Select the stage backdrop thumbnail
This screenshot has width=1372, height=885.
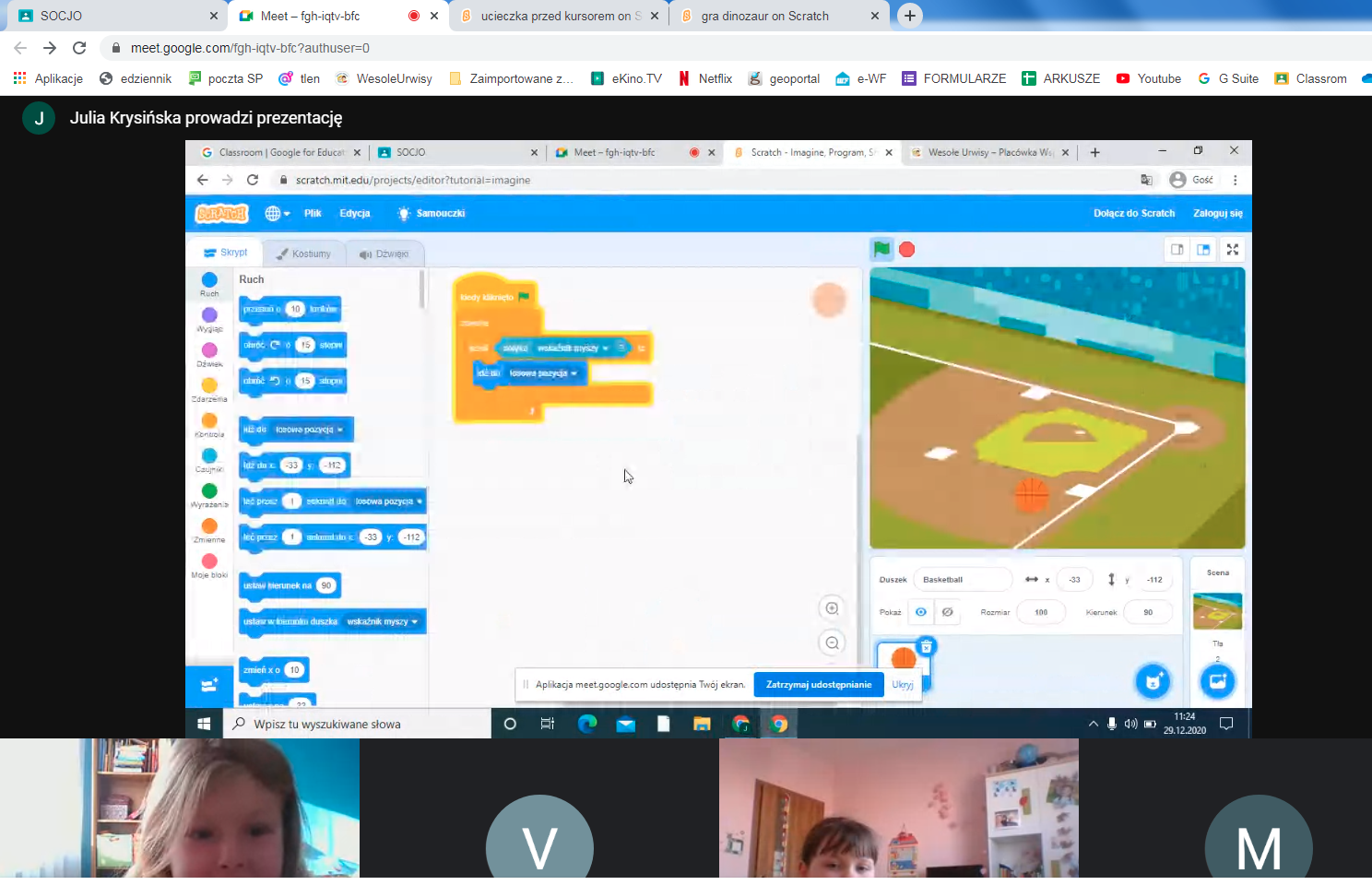click(x=1217, y=610)
